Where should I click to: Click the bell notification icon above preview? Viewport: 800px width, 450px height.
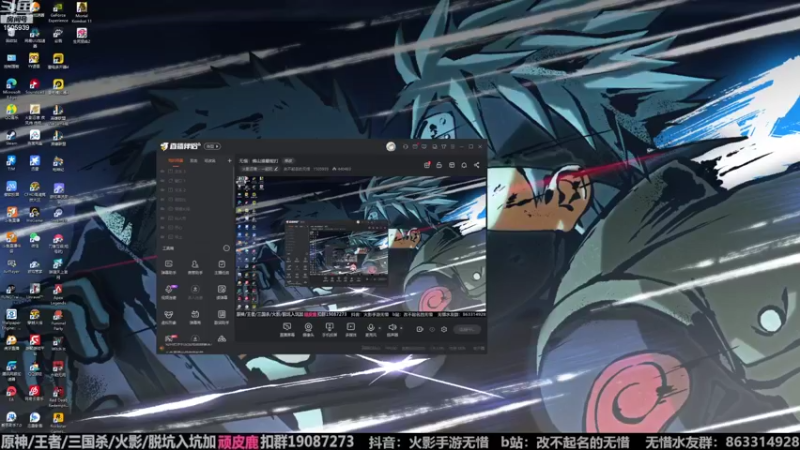[464, 165]
